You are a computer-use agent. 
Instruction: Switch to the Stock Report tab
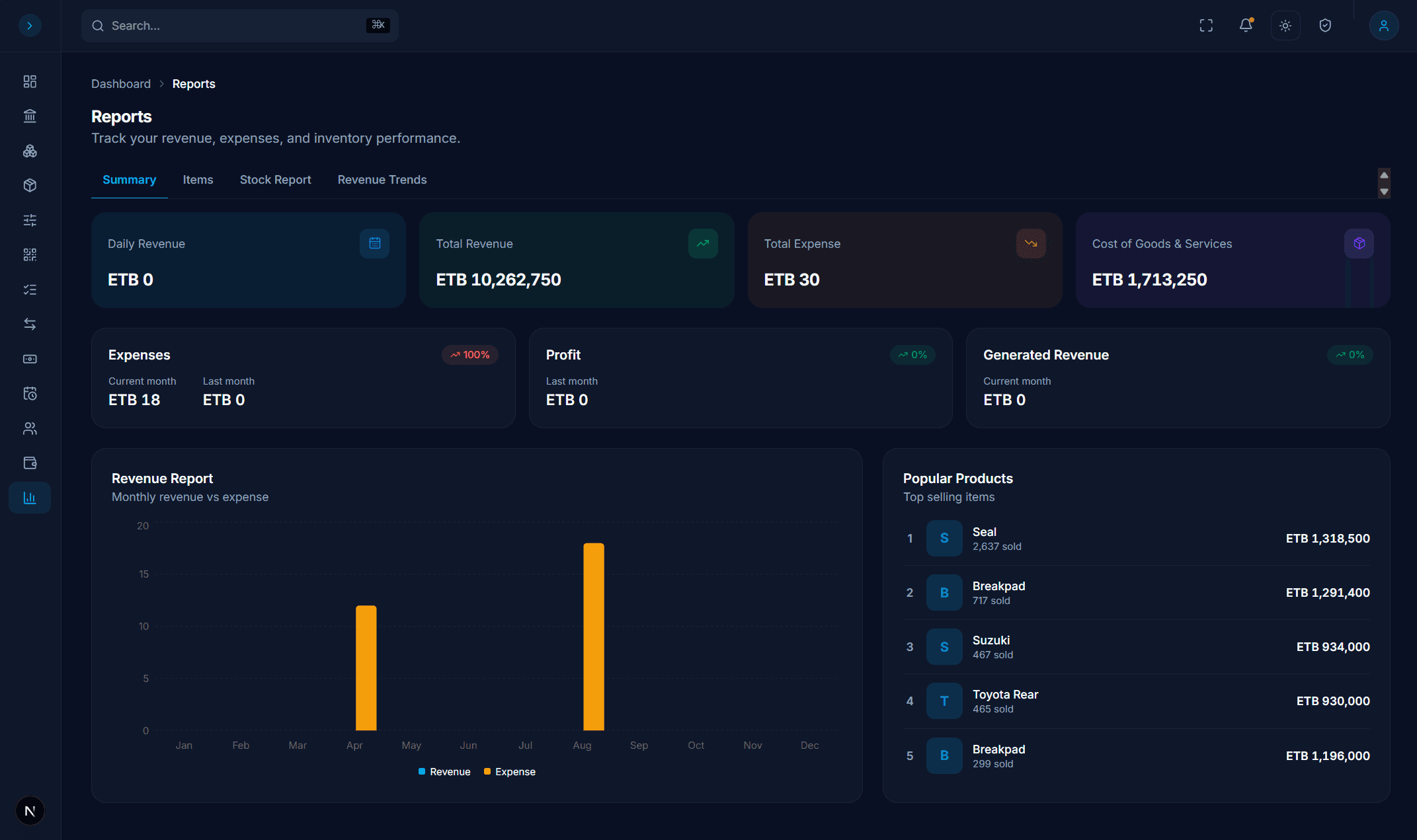[x=275, y=180]
